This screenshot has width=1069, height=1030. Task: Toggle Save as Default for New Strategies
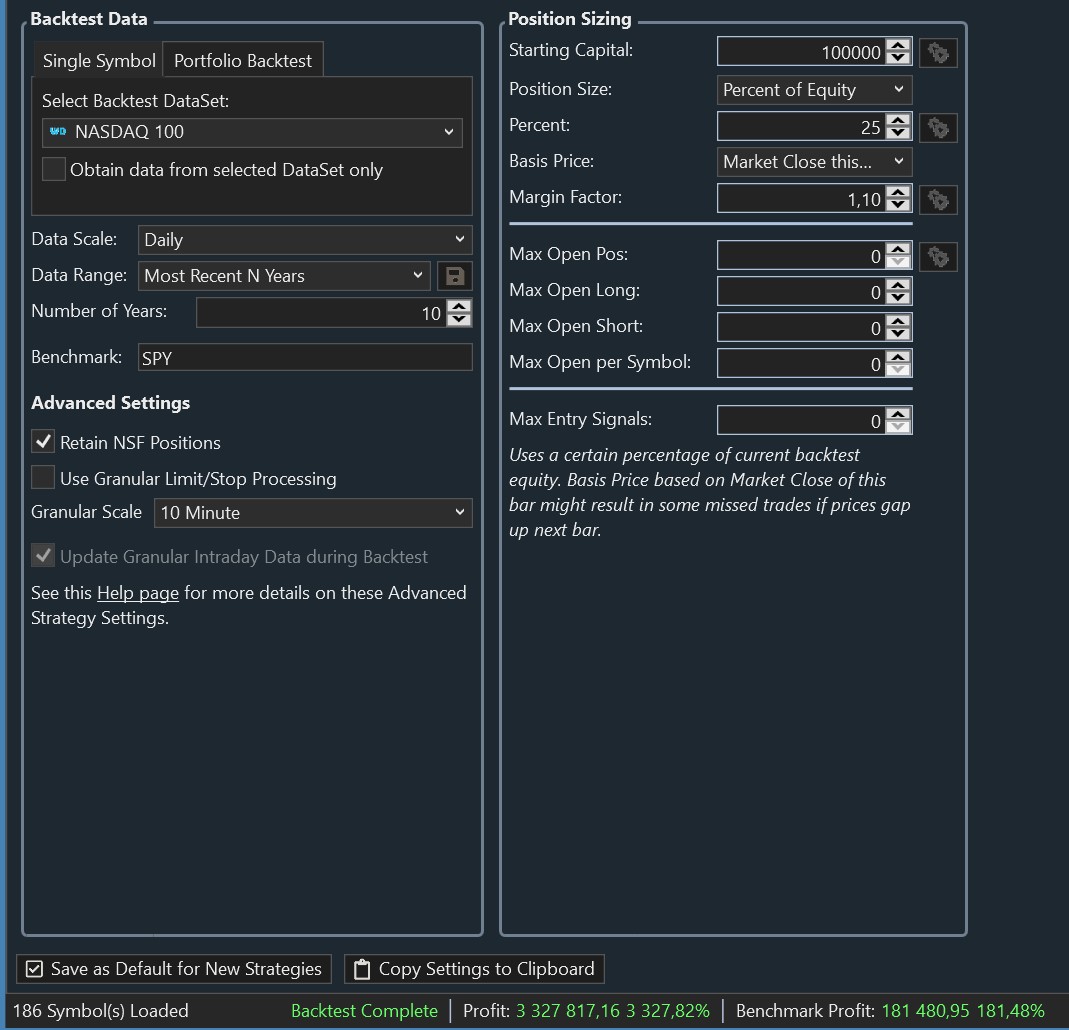click(x=35, y=969)
